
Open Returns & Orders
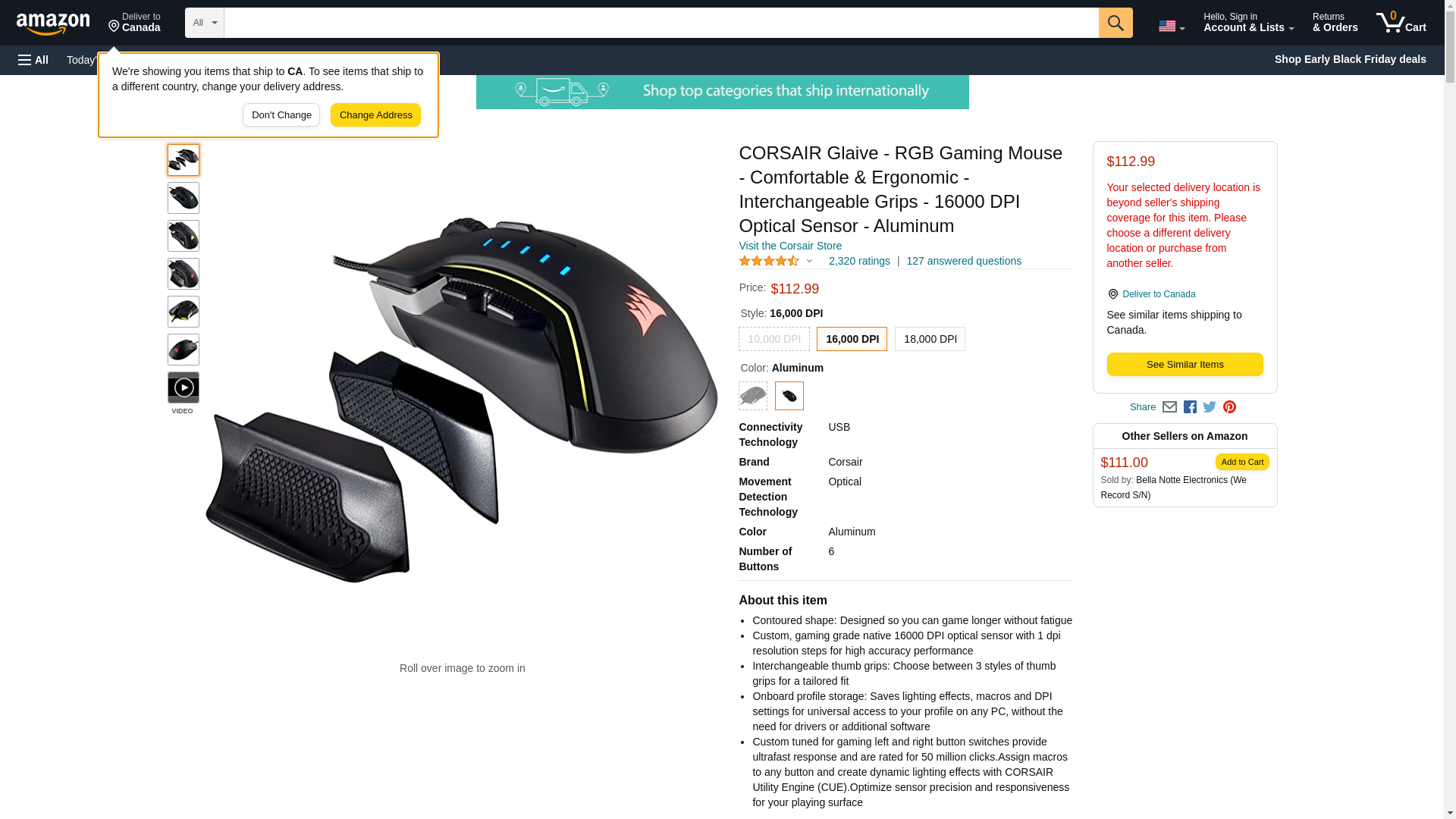(1335, 23)
